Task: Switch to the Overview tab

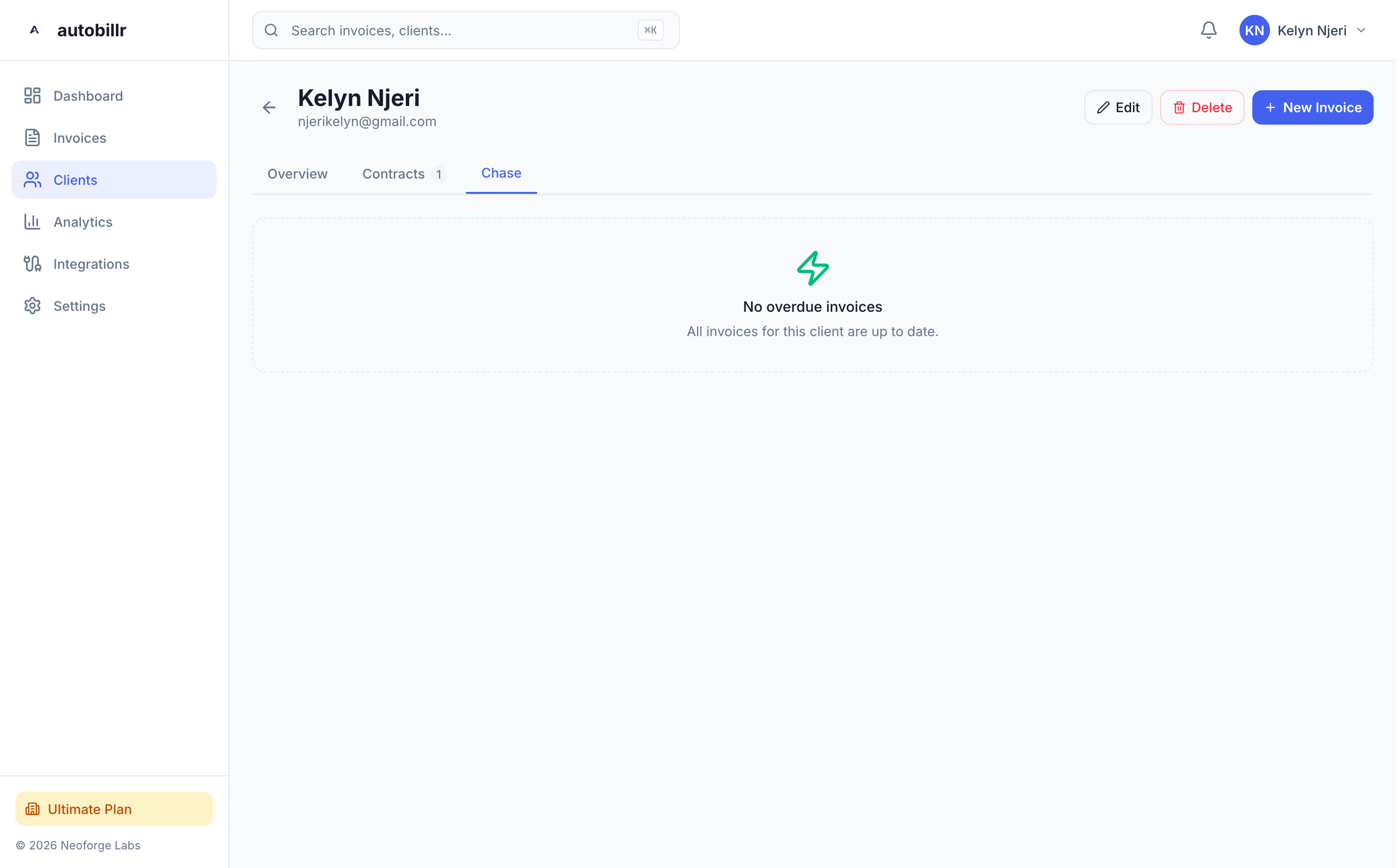Action: tap(297, 174)
